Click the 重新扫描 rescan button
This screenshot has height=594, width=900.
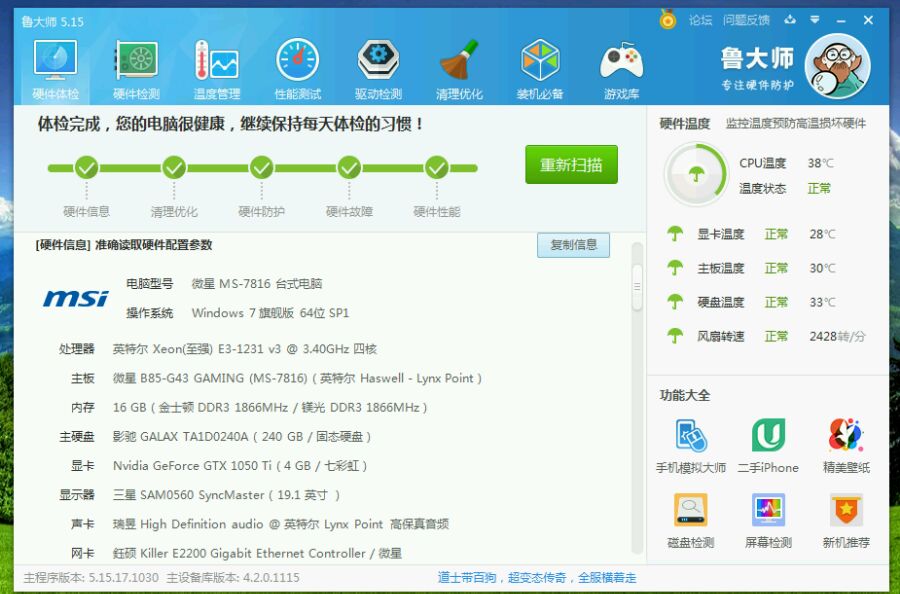571,165
